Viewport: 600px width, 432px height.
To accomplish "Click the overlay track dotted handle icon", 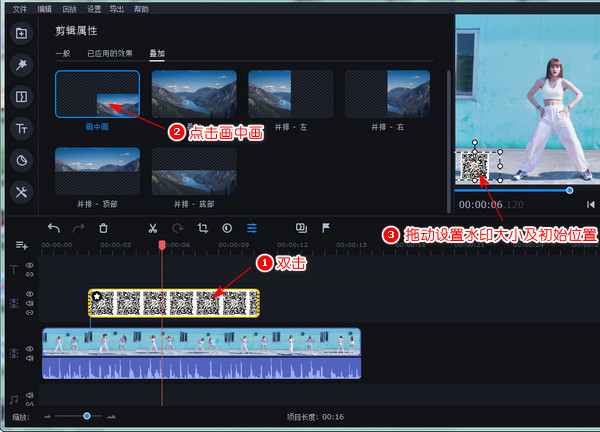I will coord(14,303).
